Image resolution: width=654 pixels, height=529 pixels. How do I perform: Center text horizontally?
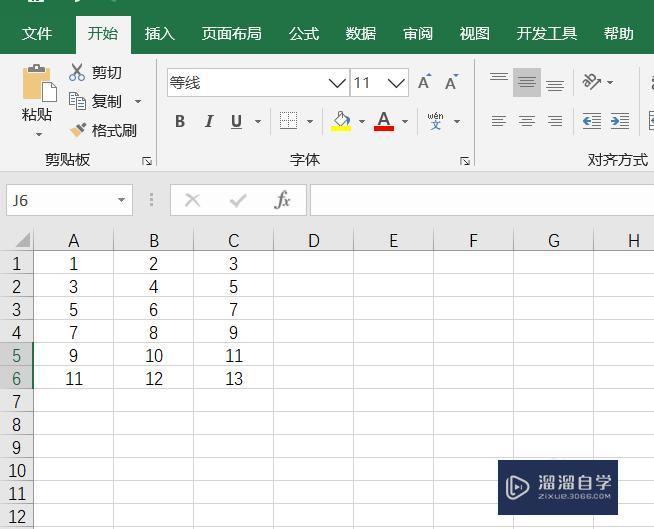(527, 121)
